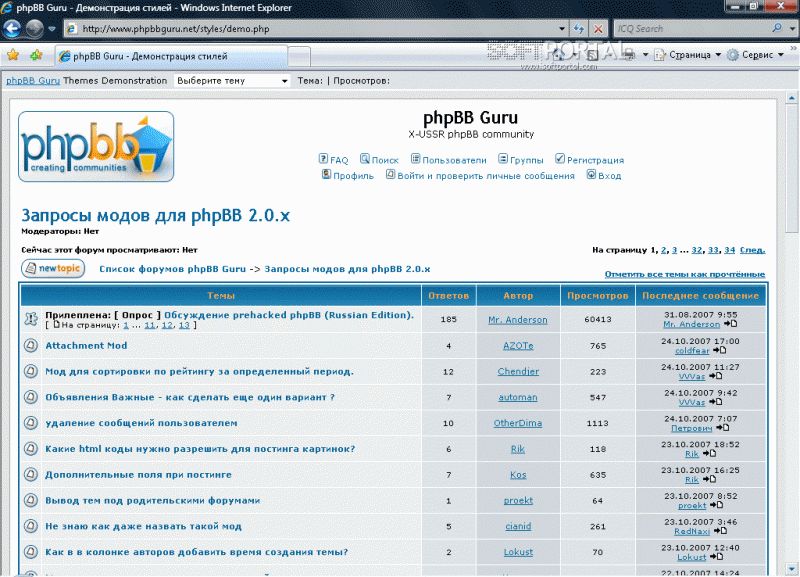Refresh the page using the address bar refresh icon

(x=579, y=29)
